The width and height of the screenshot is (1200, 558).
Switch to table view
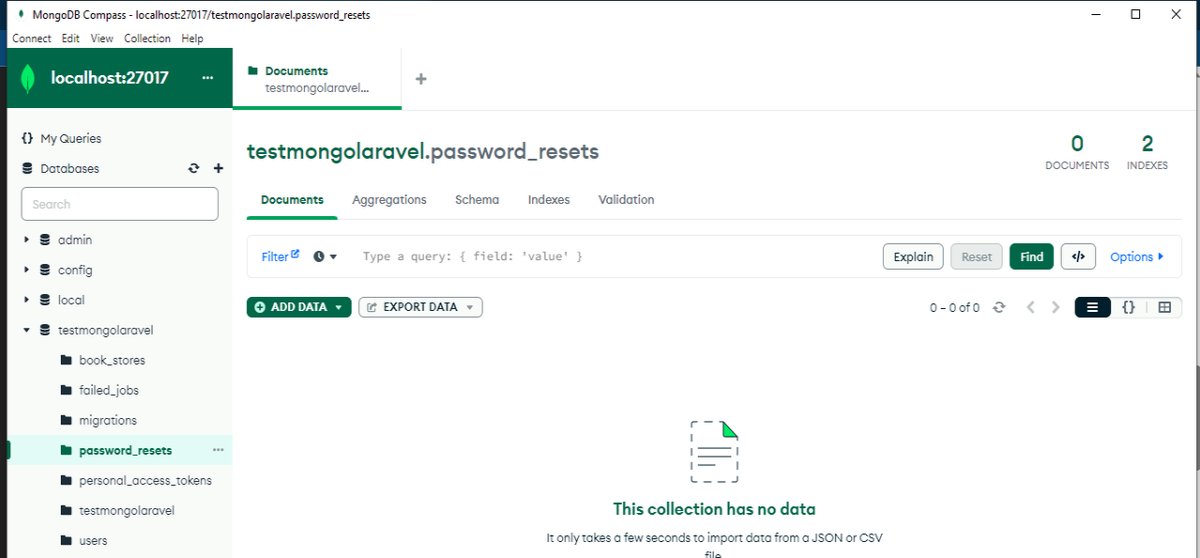coord(1164,308)
